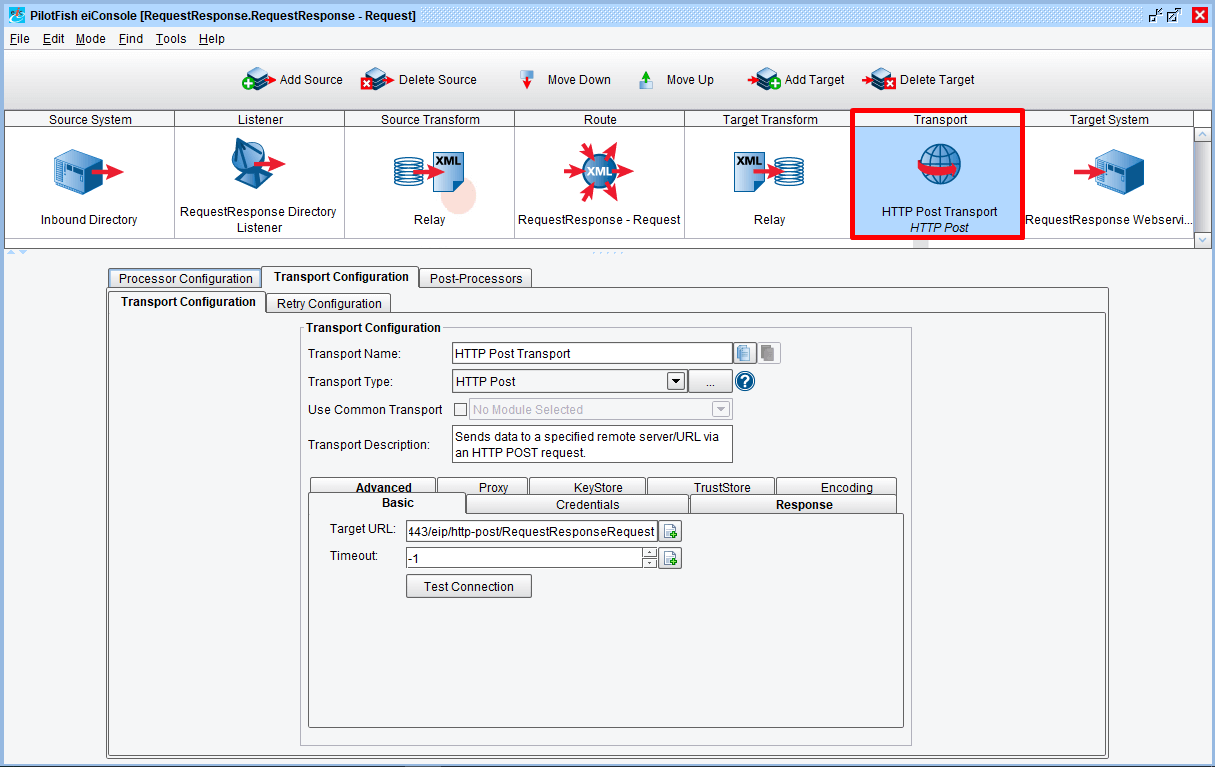Click the Move Down arrow button
The image size is (1215, 767).
564,80
